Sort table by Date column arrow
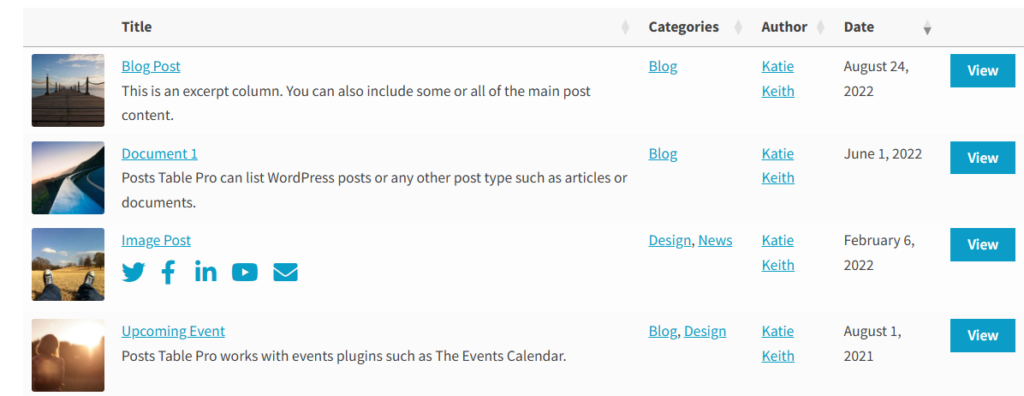Viewport: 1024px width, 396px height. [x=927, y=28]
